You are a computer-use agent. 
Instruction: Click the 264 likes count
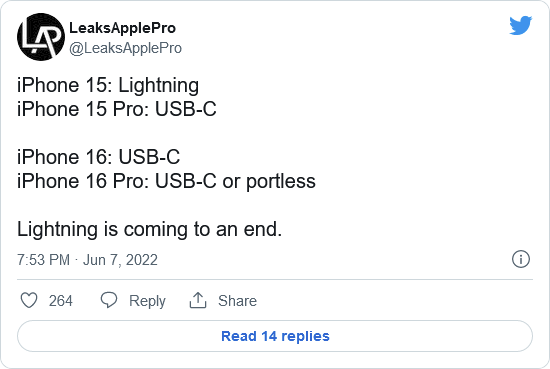pyautogui.click(x=61, y=301)
